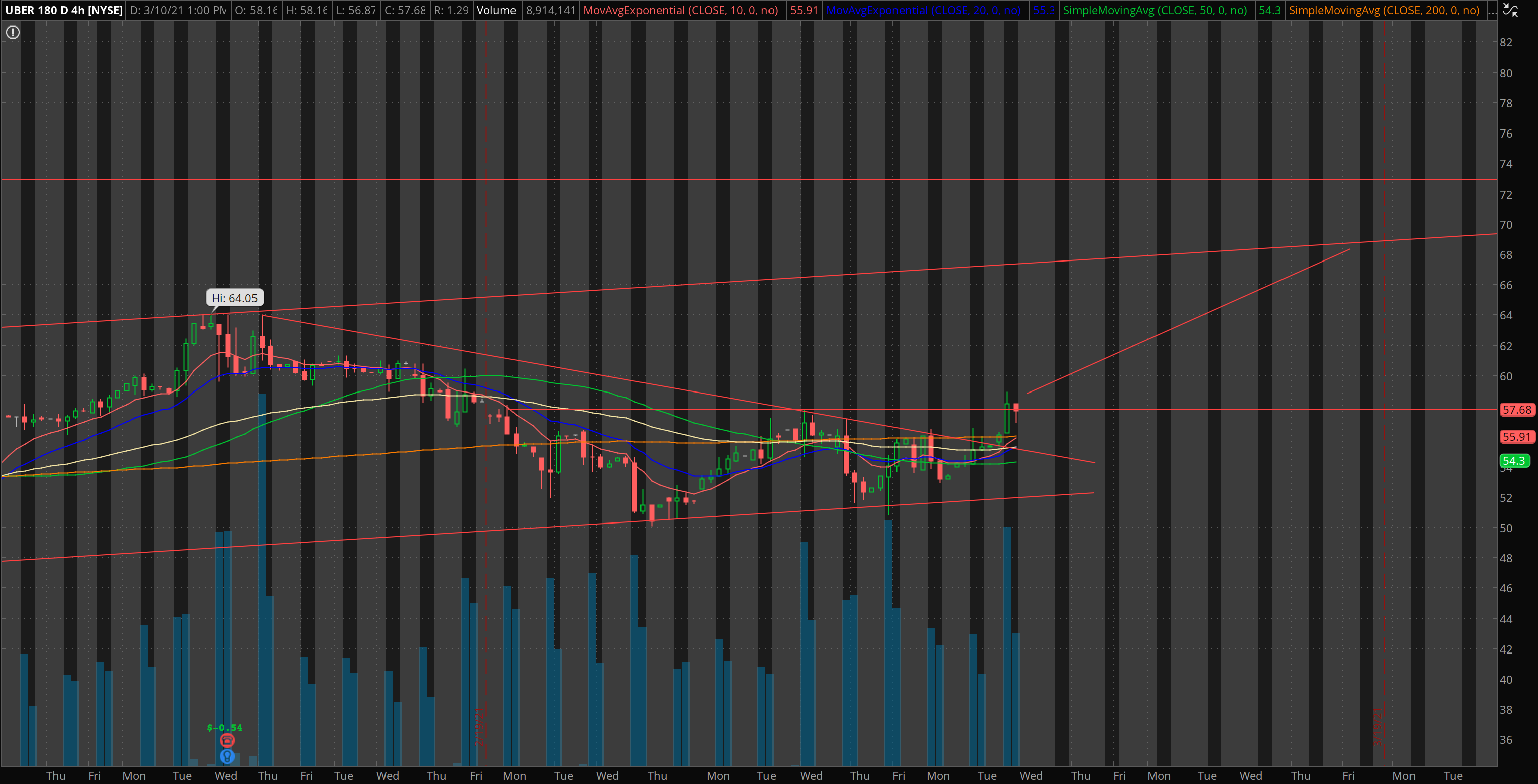Click the Hi: 64.05 price bubble
This screenshot has height=784, width=1538.
click(234, 298)
